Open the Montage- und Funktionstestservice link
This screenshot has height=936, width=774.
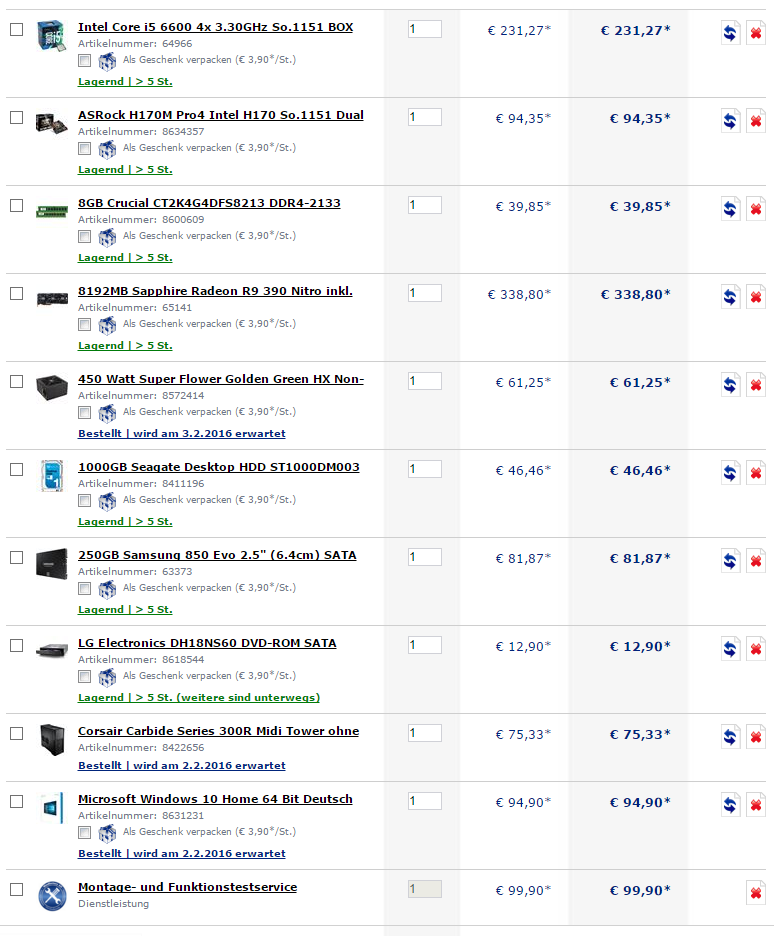(x=187, y=887)
